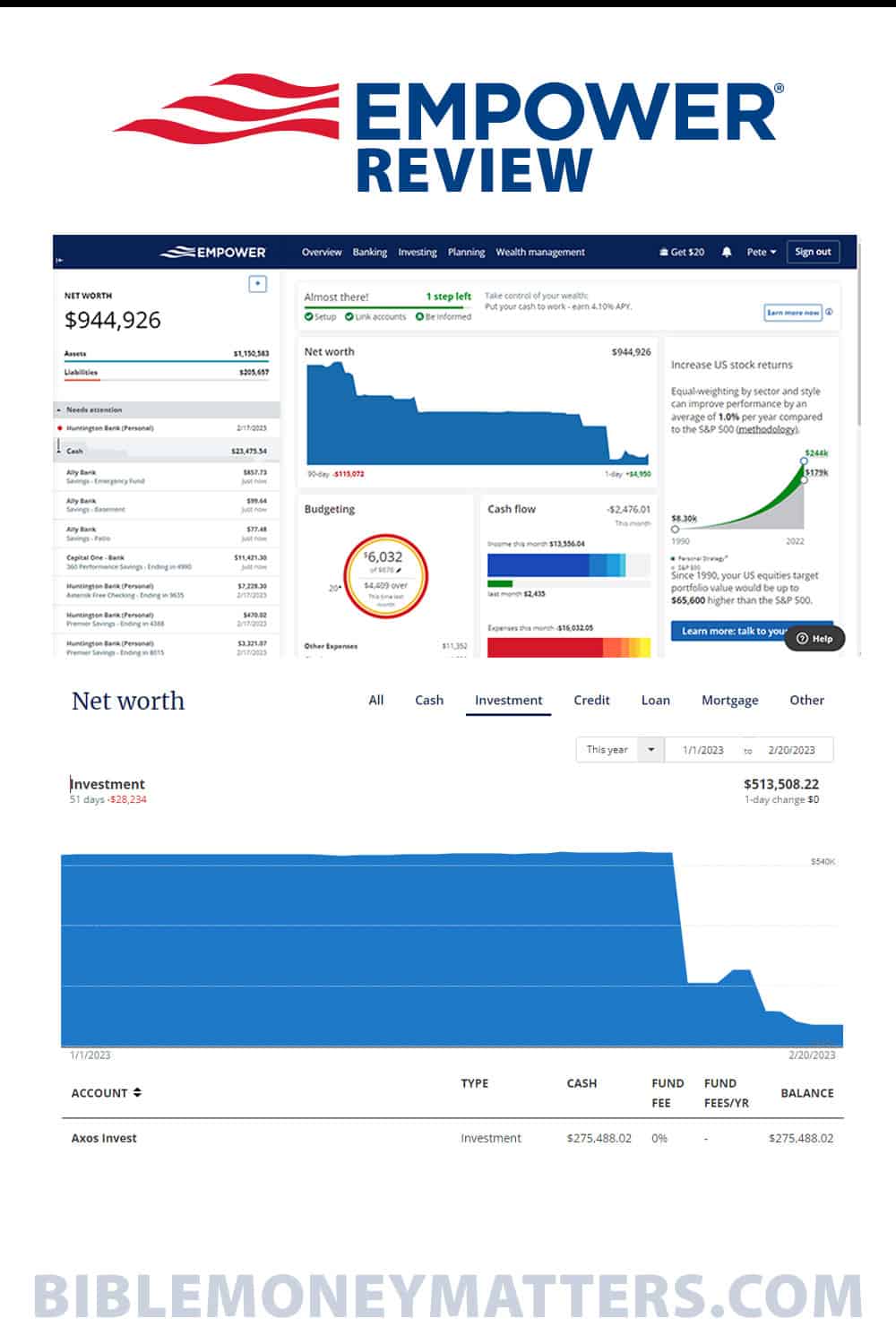
Task: Click the info icon beside Learn more now
Action: pos(829,313)
